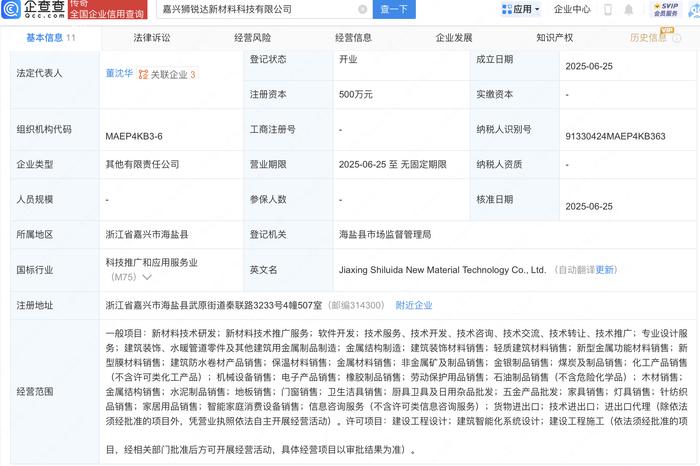Open legal representative 董沈华 profile

[x=119, y=73]
